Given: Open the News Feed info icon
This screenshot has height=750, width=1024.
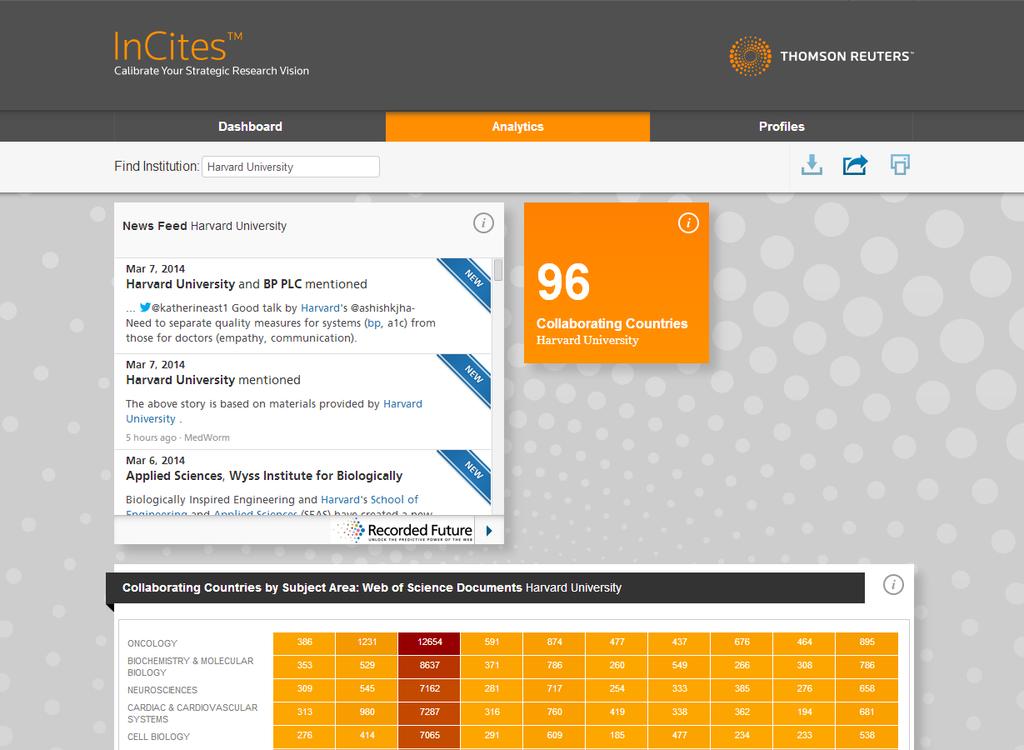Looking at the screenshot, I should (483, 223).
